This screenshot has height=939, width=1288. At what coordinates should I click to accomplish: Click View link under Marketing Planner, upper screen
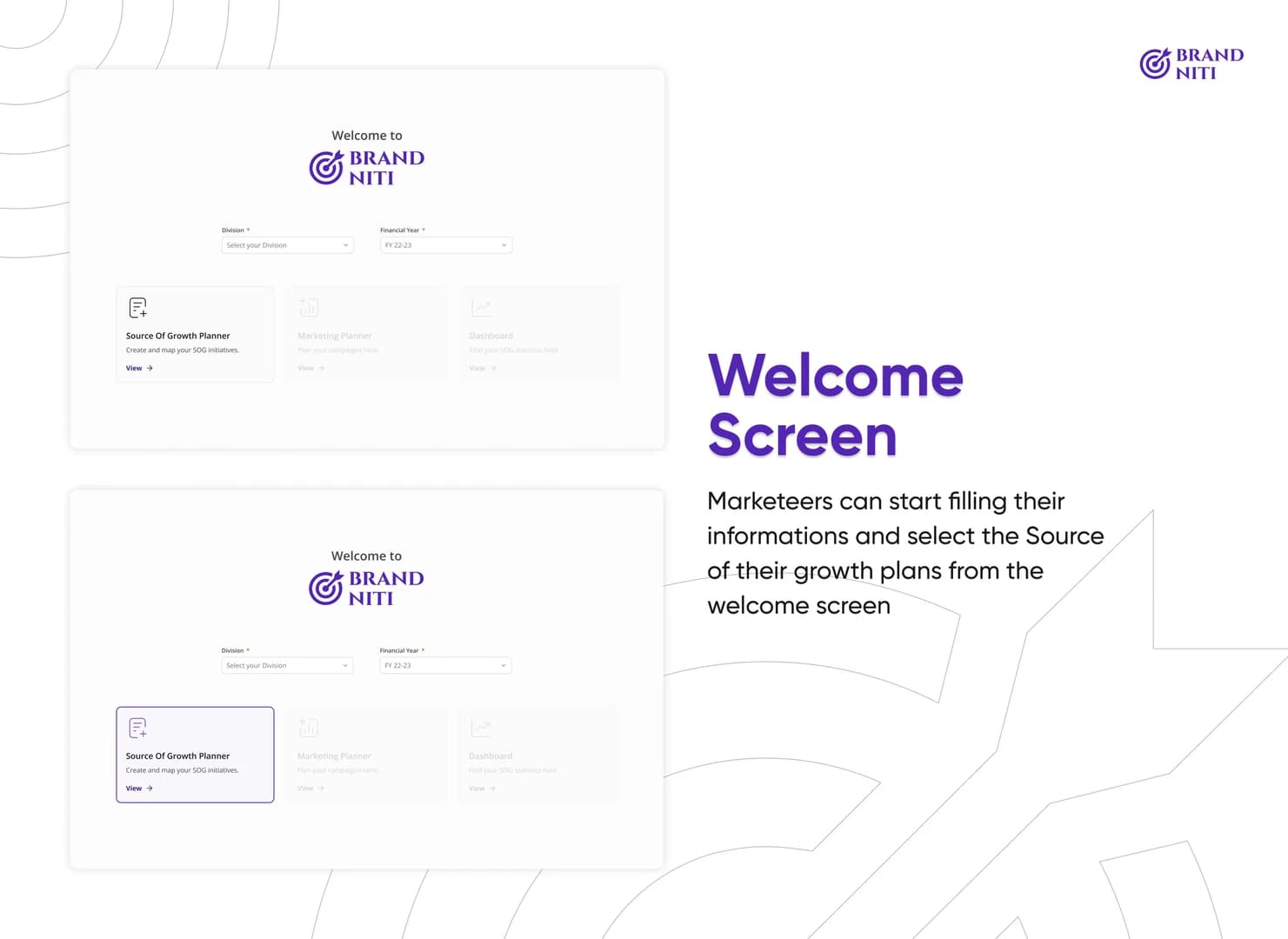coord(310,369)
